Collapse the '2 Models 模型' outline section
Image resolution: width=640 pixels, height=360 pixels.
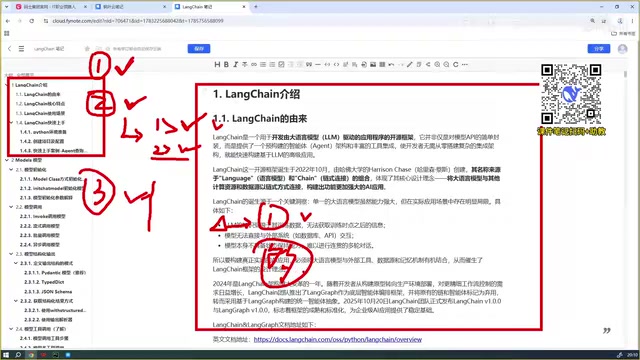(x=7, y=160)
